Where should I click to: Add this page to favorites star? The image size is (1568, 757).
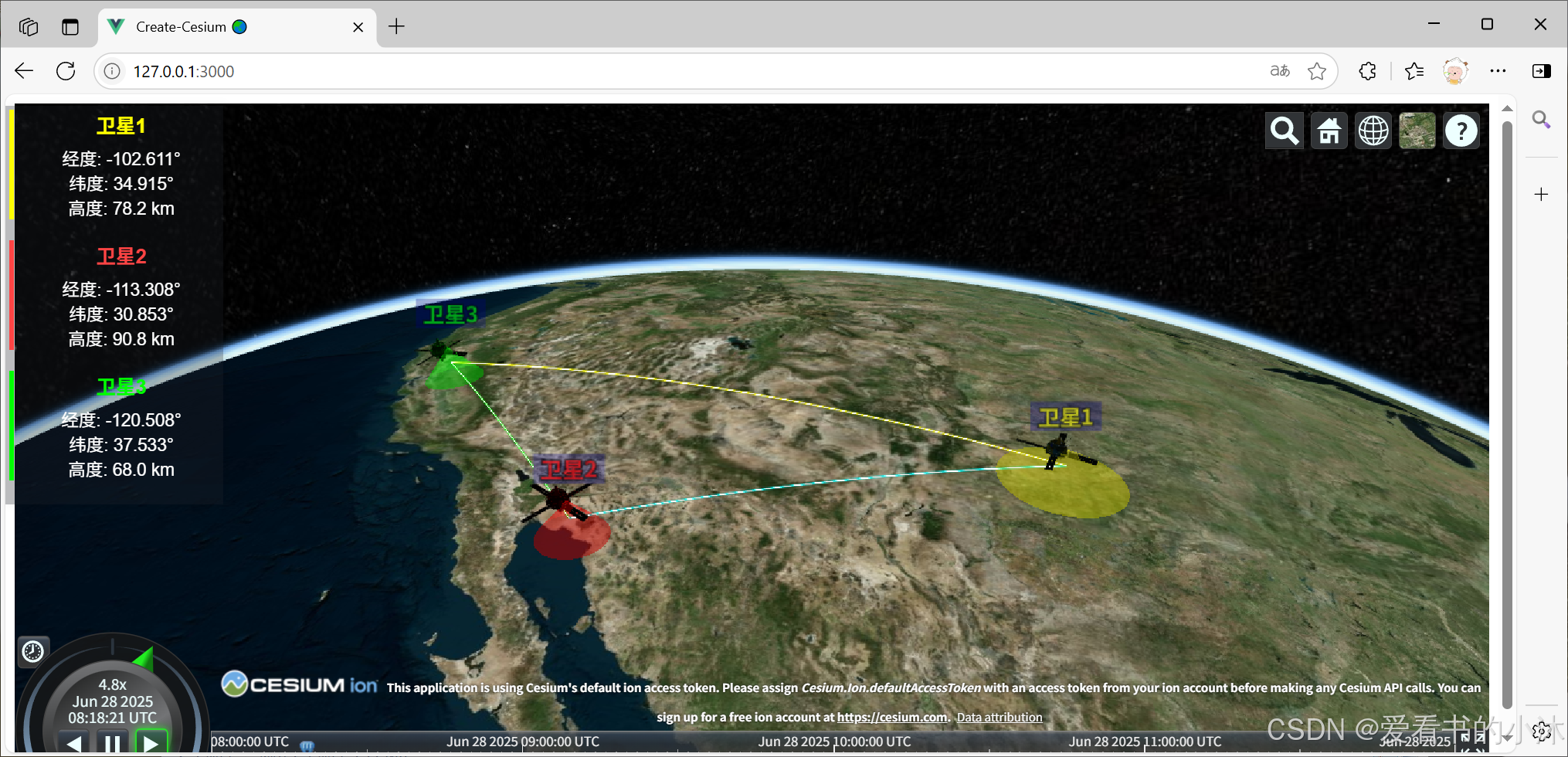click(x=1317, y=71)
